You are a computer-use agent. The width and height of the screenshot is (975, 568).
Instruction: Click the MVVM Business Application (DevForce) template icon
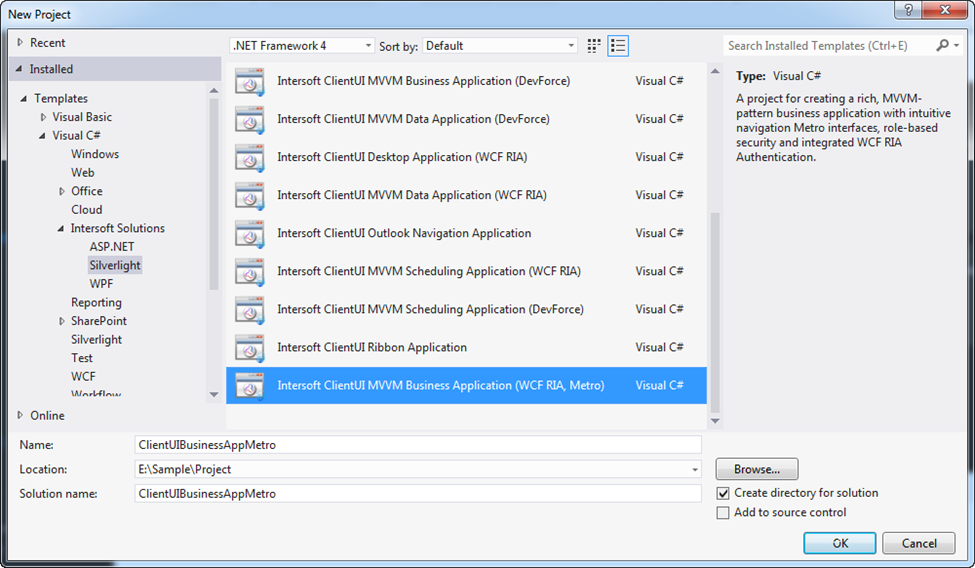tap(249, 81)
